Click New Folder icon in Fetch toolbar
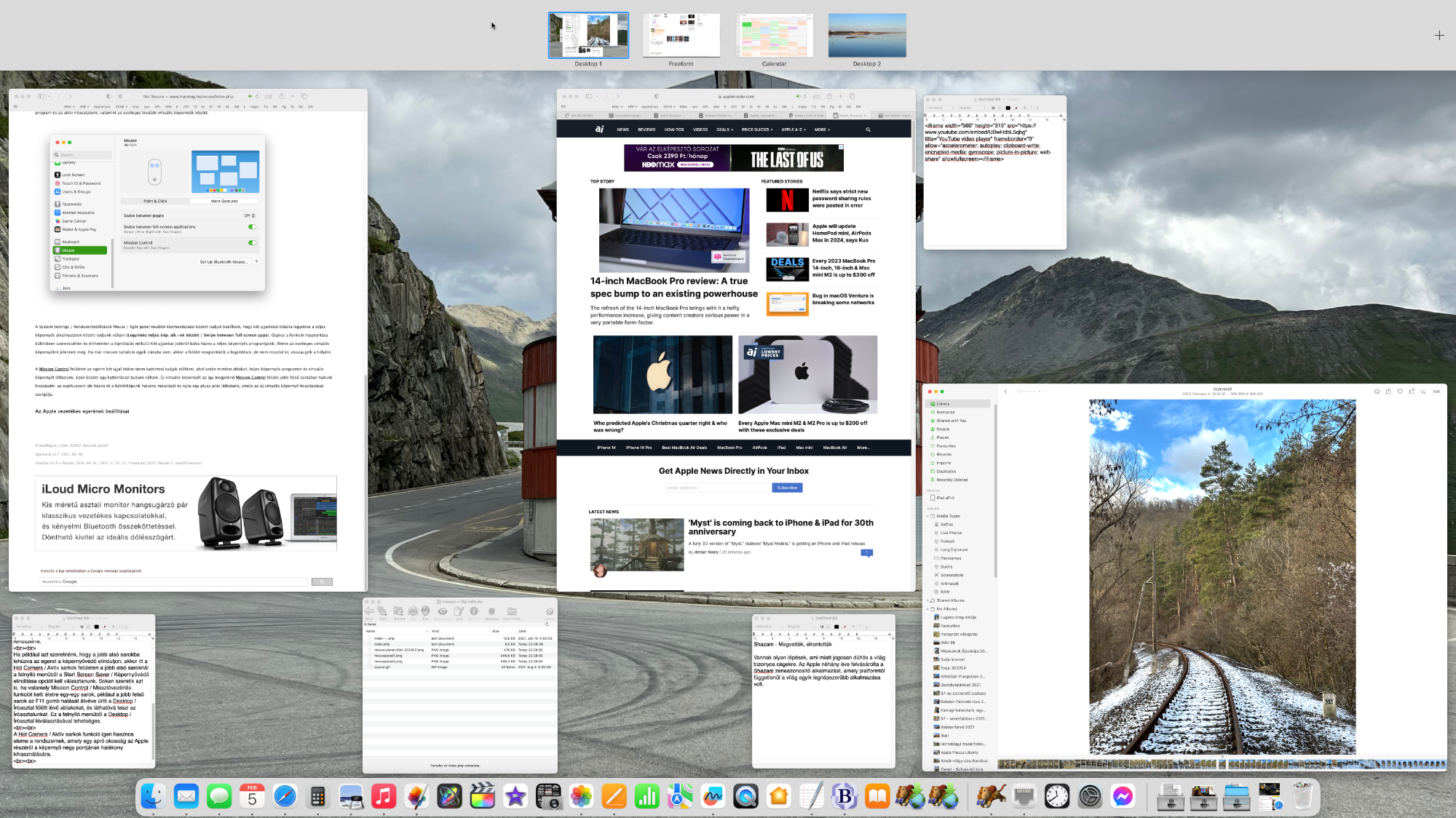 click(x=512, y=611)
